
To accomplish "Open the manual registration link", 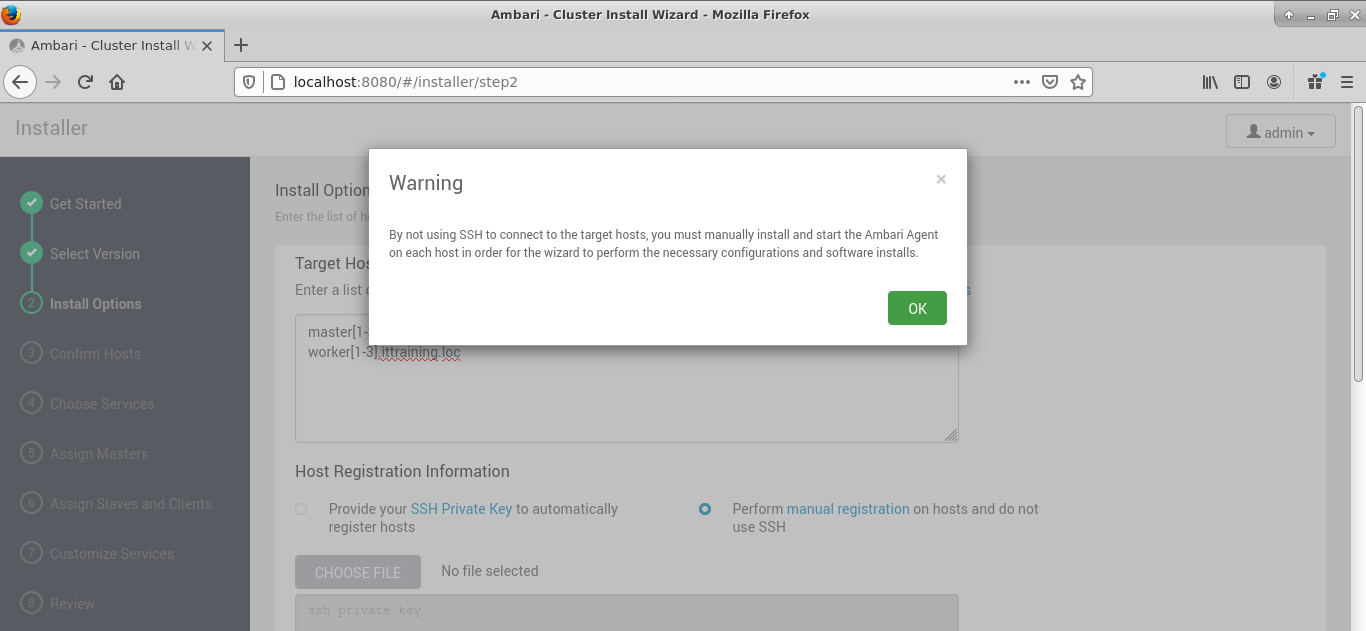I will tap(848, 509).
